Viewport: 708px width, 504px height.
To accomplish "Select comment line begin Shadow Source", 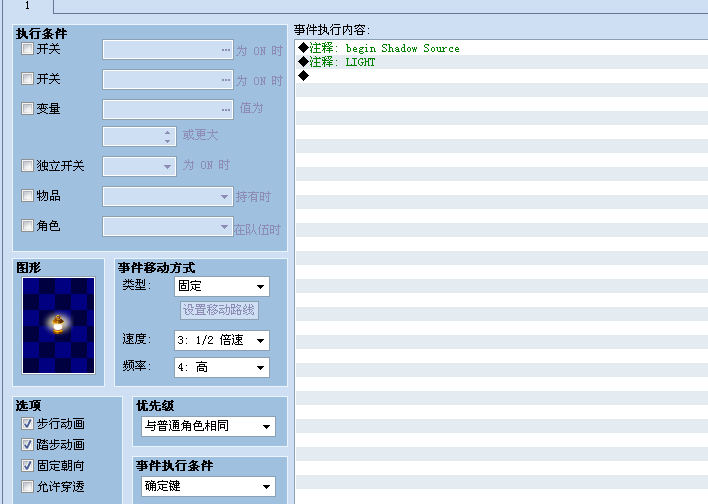I will [x=502, y=48].
